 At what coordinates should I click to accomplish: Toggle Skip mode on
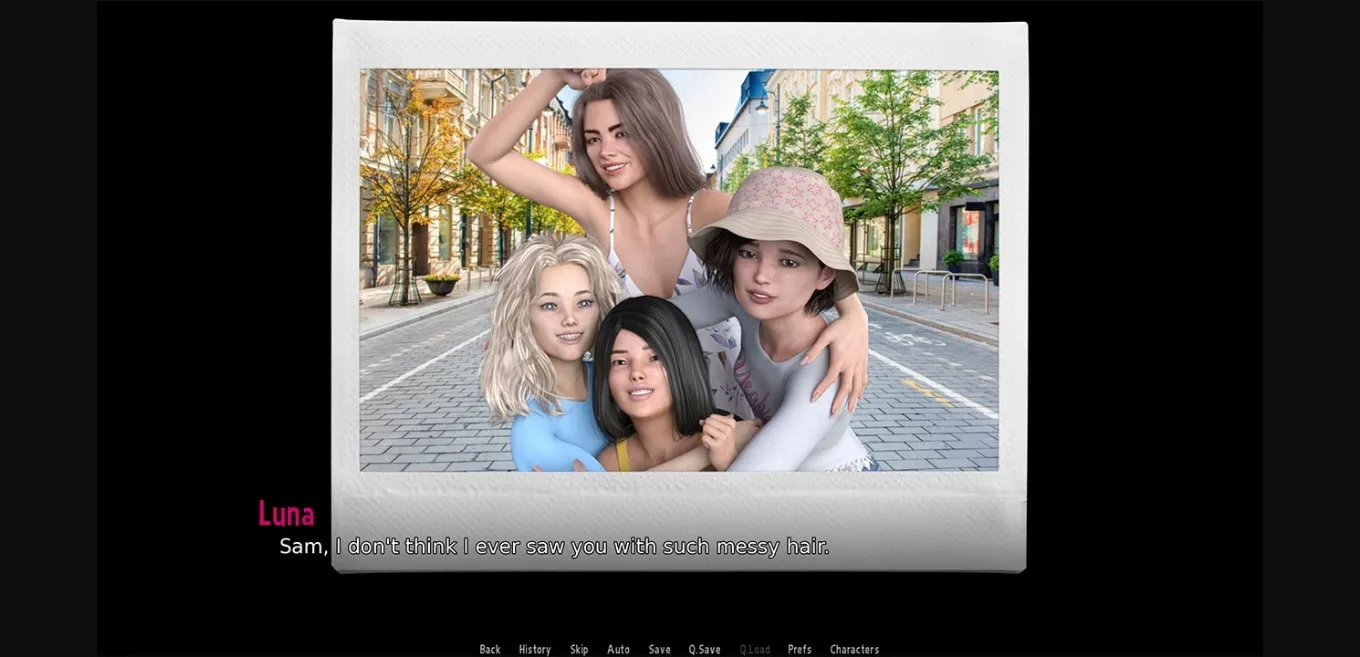click(x=579, y=649)
